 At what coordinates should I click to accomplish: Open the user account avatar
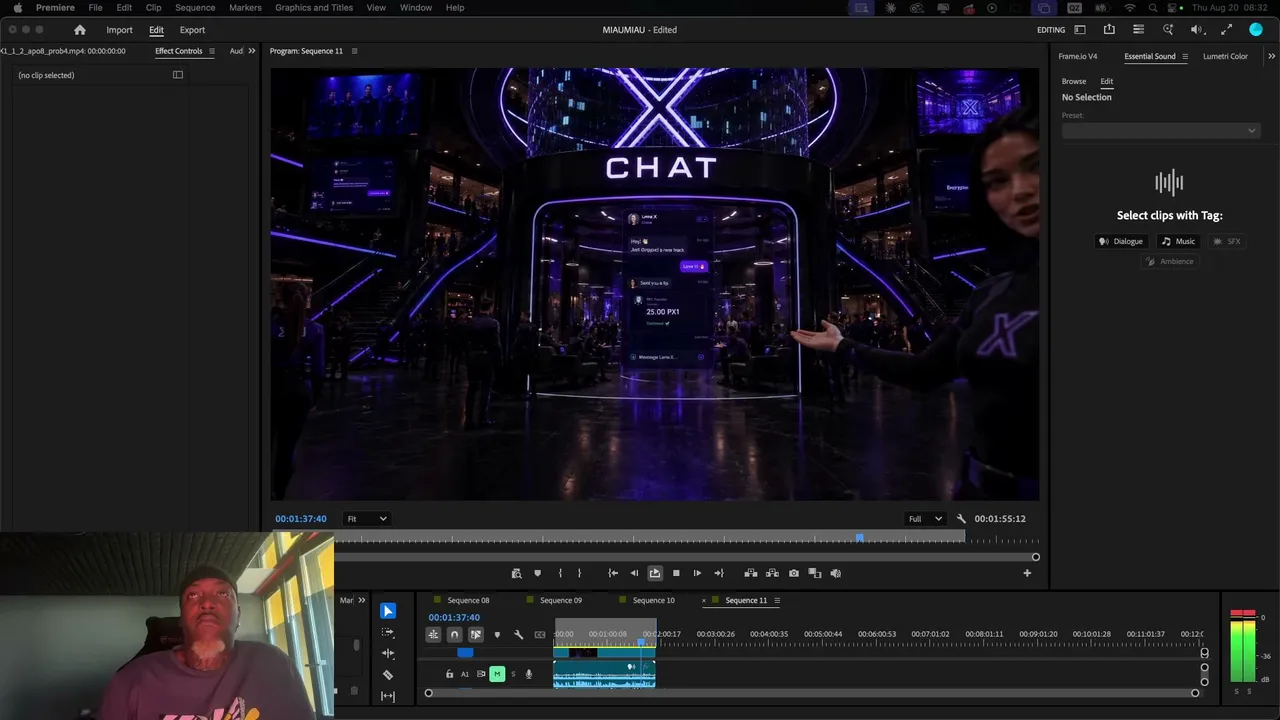coord(1256,30)
